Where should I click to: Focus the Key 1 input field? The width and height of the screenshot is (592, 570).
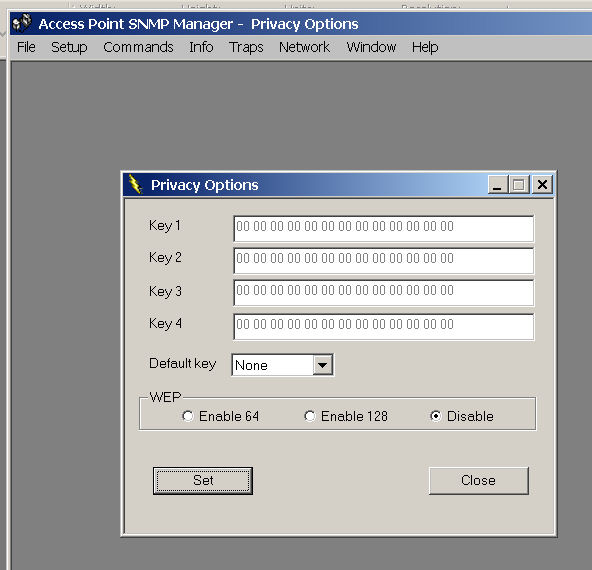coord(384,229)
